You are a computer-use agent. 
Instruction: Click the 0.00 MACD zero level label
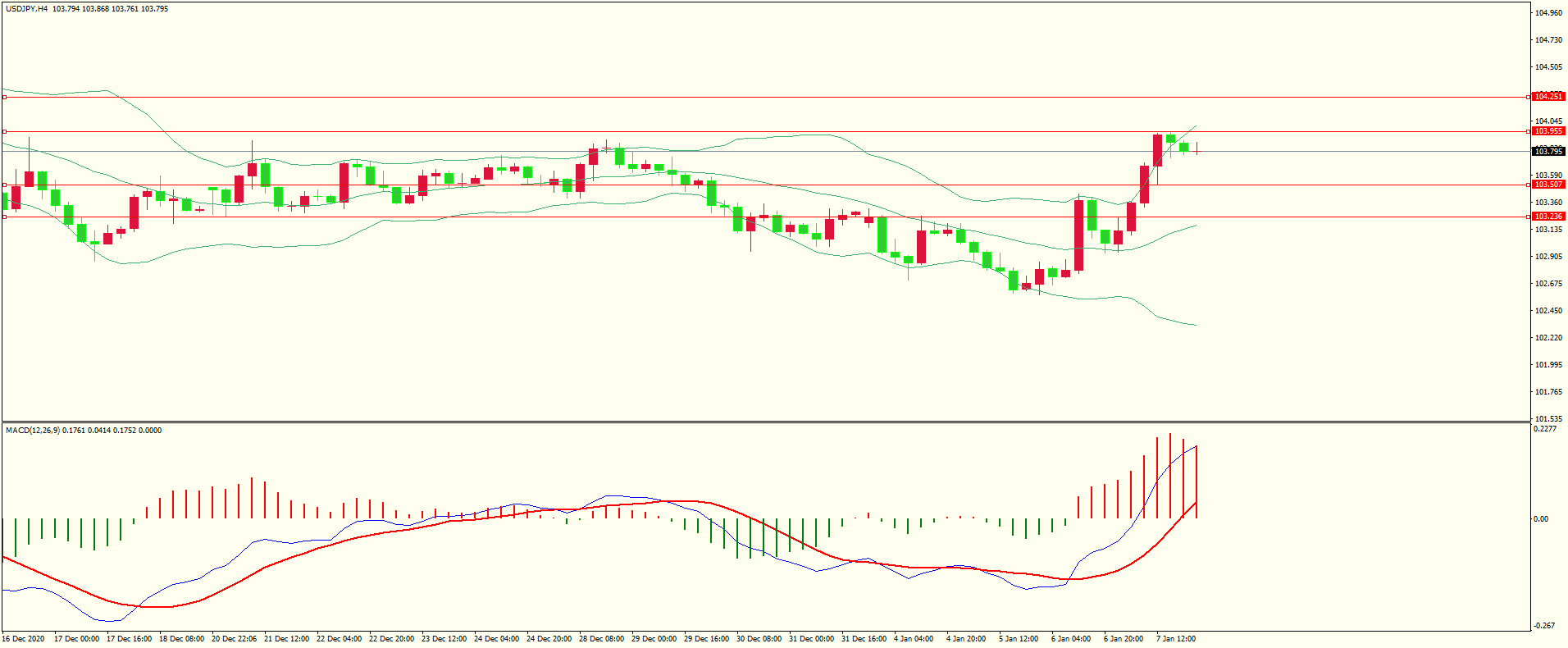[x=1541, y=519]
